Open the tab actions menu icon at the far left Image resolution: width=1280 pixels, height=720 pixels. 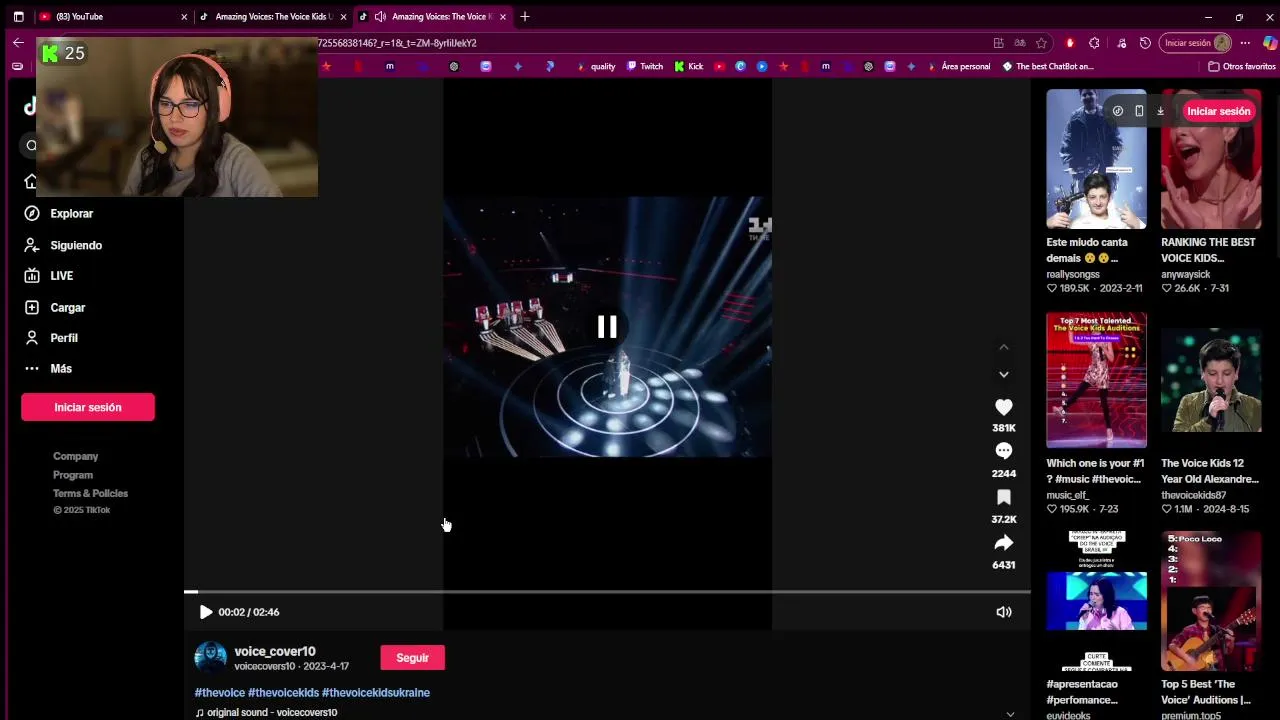[18, 16]
